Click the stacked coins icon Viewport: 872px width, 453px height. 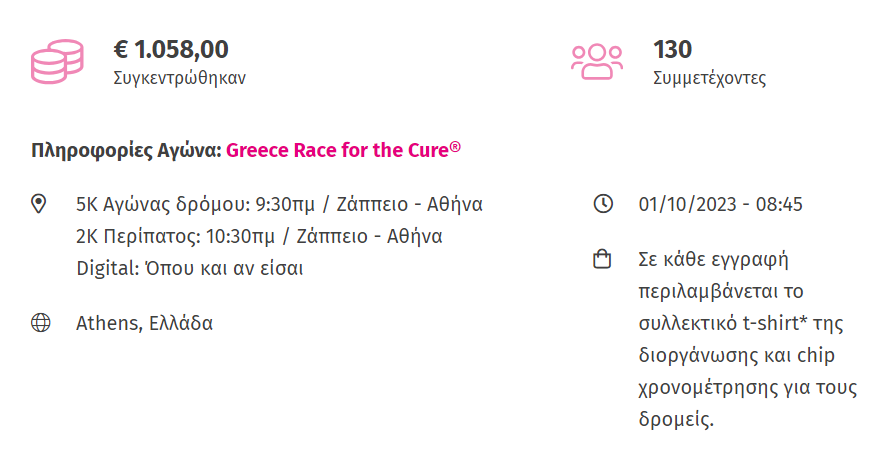57,61
